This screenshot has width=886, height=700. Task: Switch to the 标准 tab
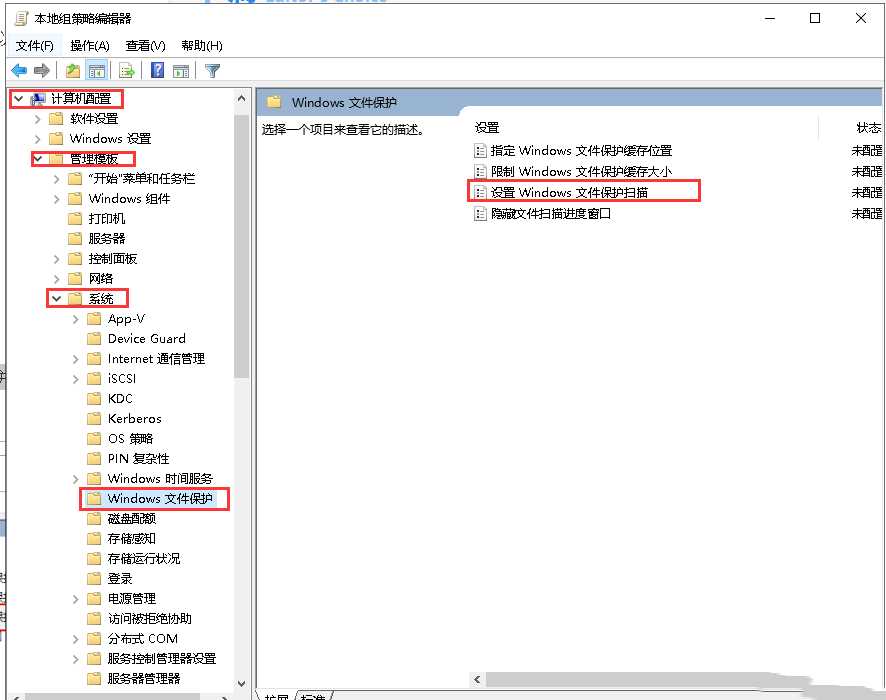pyautogui.click(x=314, y=696)
